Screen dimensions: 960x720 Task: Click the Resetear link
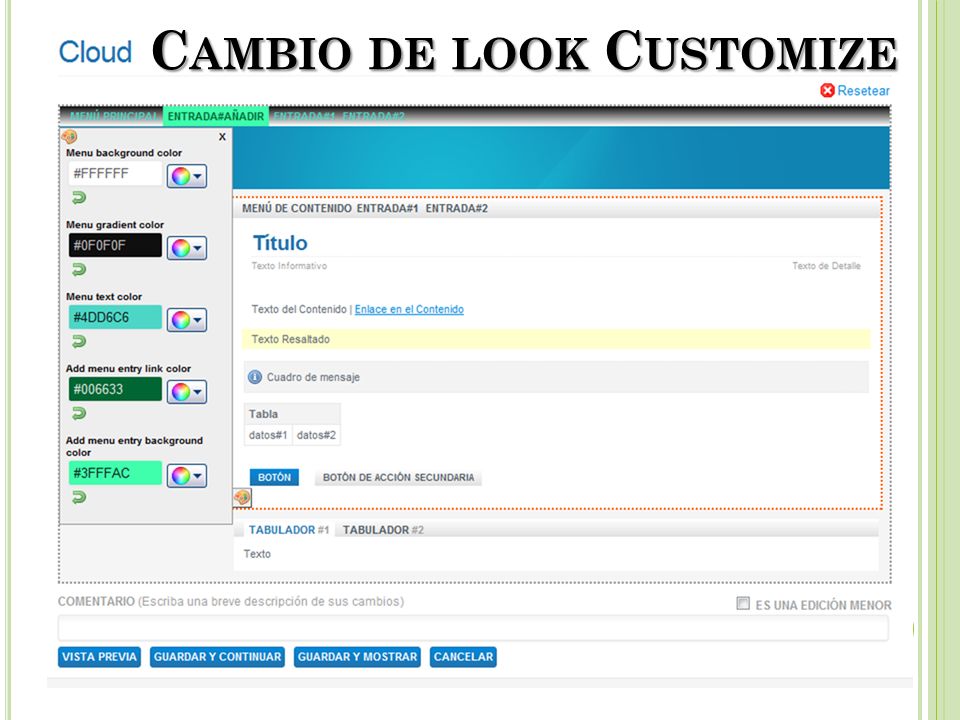863,91
